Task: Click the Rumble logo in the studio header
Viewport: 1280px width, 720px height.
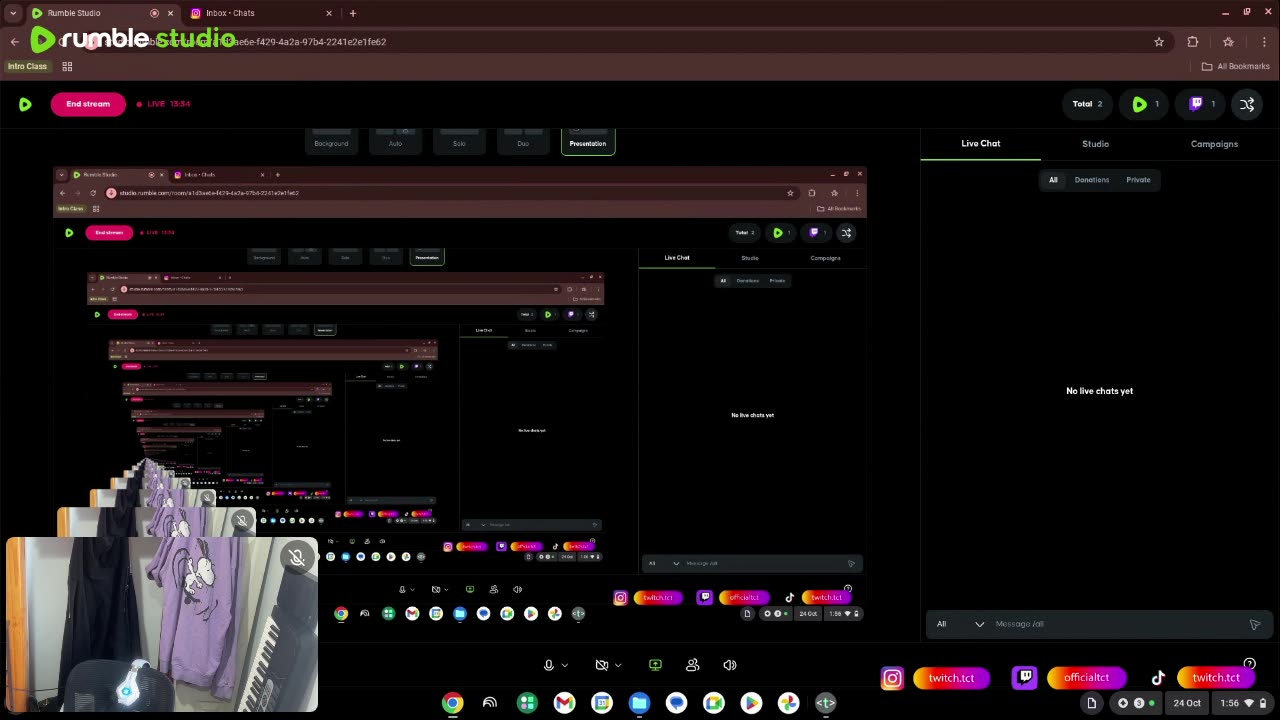Action: coord(25,104)
